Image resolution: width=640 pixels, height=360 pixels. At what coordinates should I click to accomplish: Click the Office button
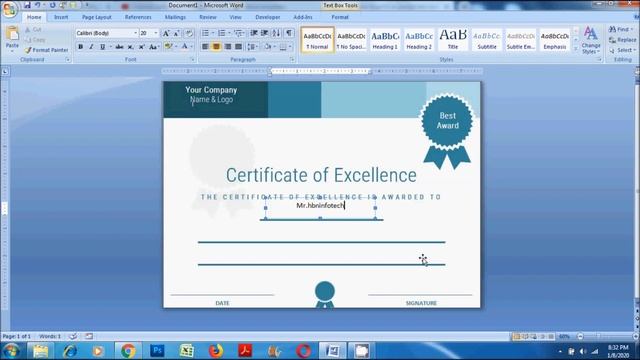tap(9, 9)
